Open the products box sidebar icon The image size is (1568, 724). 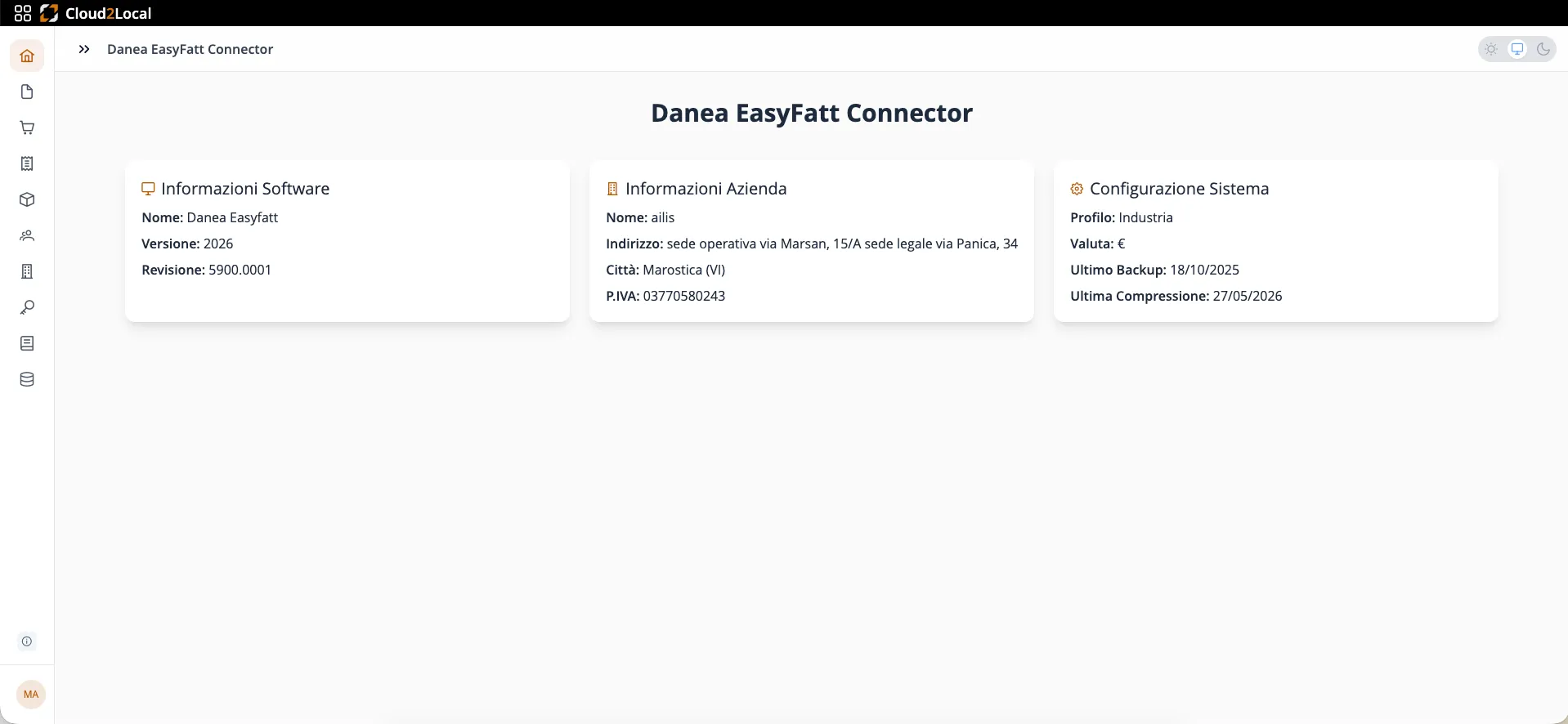click(x=27, y=199)
